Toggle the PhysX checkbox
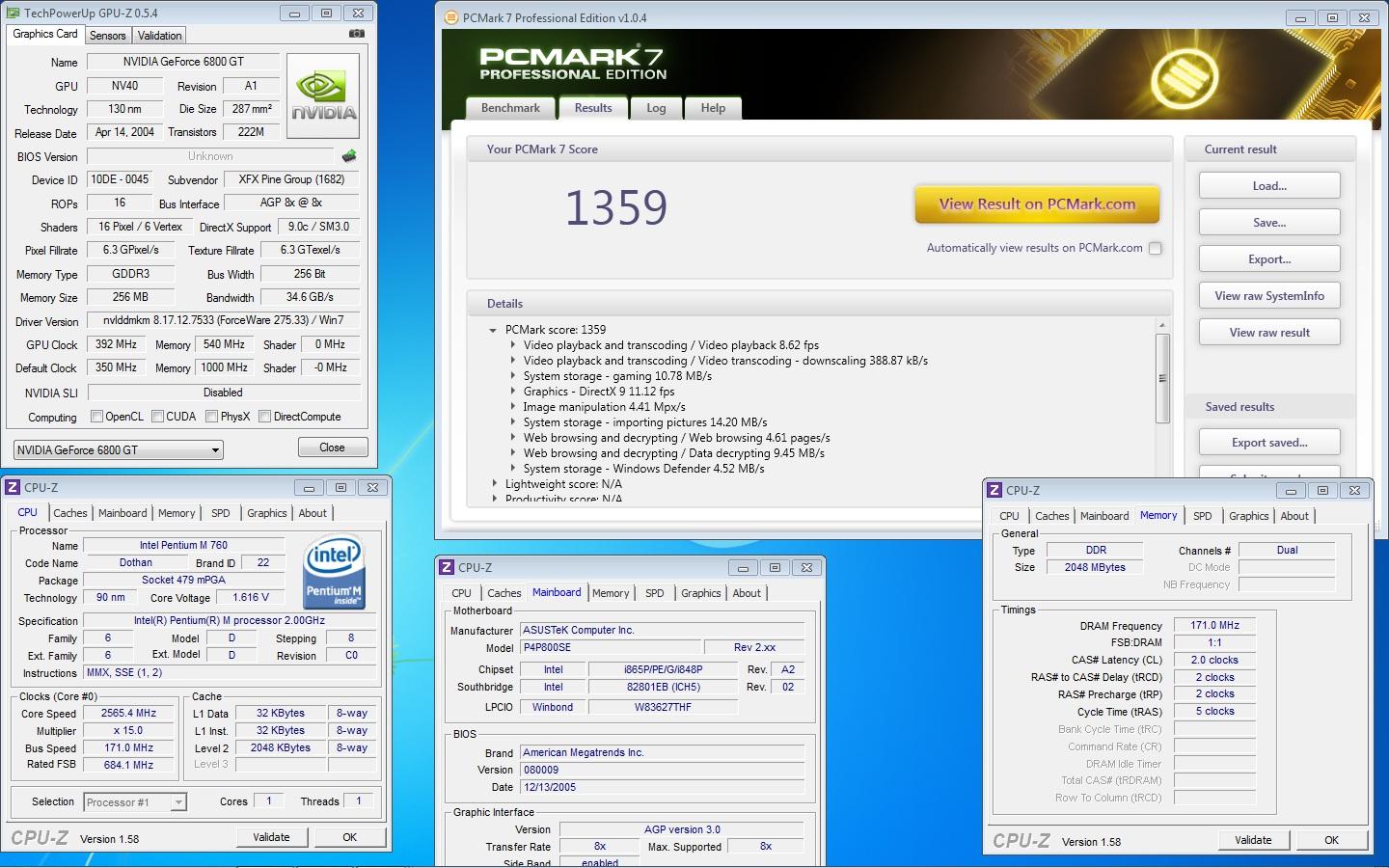The image size is (1389, 868). point(212,417)
